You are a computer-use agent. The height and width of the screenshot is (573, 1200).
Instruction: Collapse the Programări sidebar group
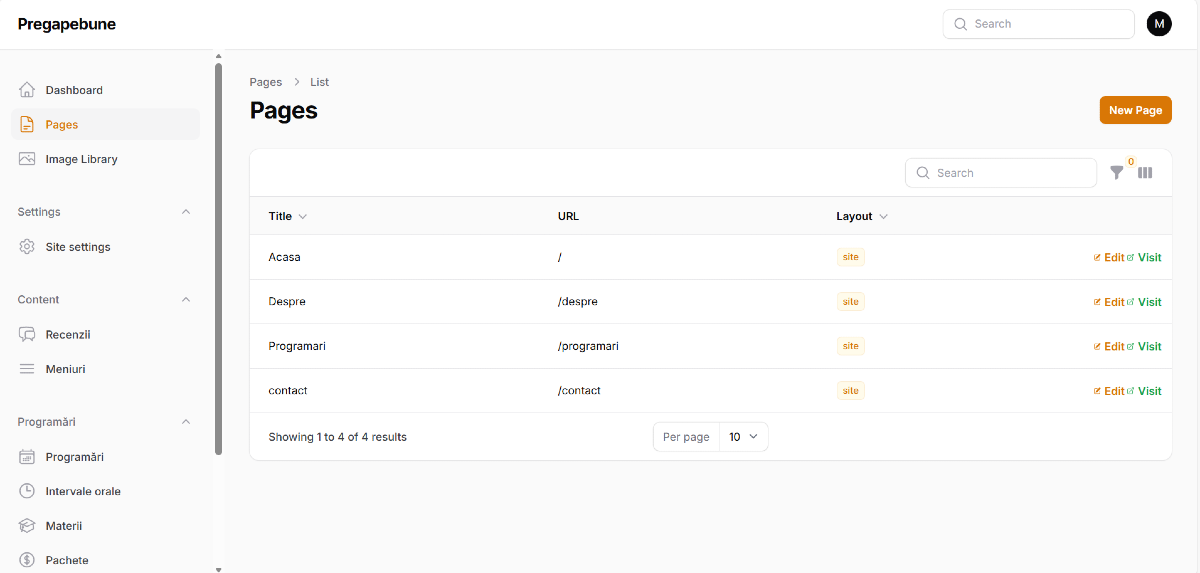186,422
